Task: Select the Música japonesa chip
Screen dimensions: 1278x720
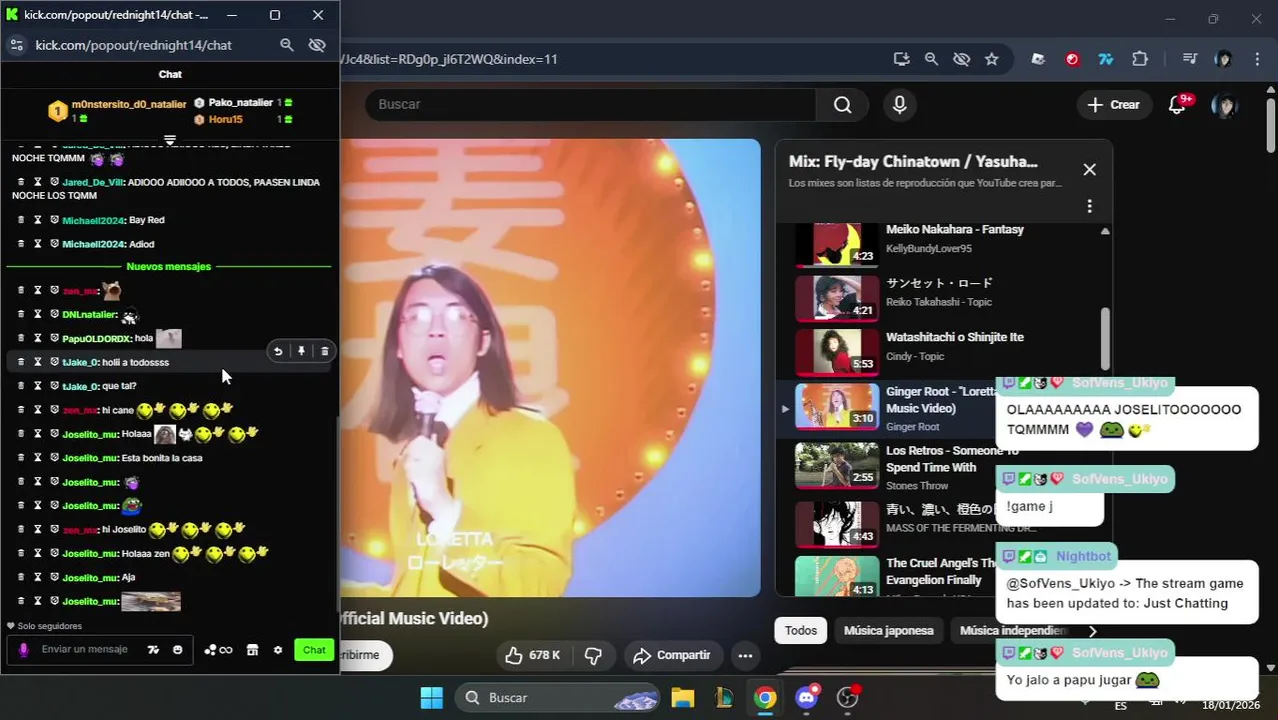Action: (x=889, y=631)
